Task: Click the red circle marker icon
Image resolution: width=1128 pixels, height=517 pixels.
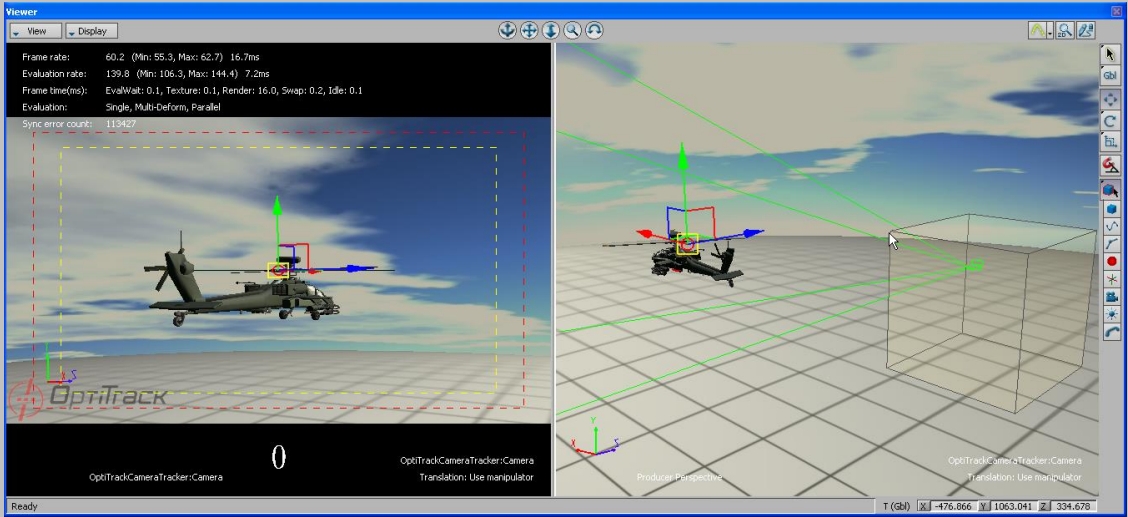Action: pyautogui.click(x=1110, y=261)
